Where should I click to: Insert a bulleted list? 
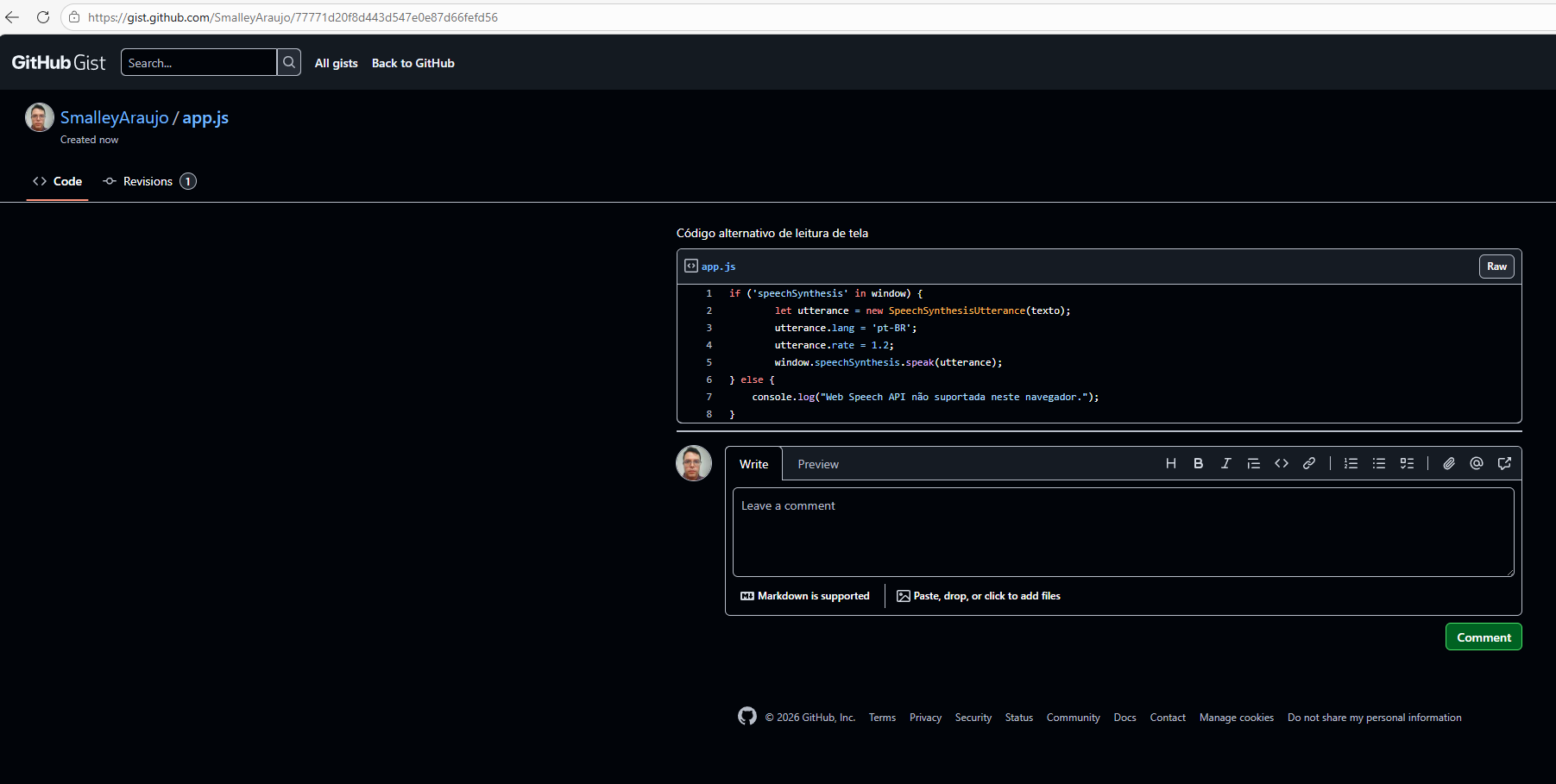[x=1379, y=464]
